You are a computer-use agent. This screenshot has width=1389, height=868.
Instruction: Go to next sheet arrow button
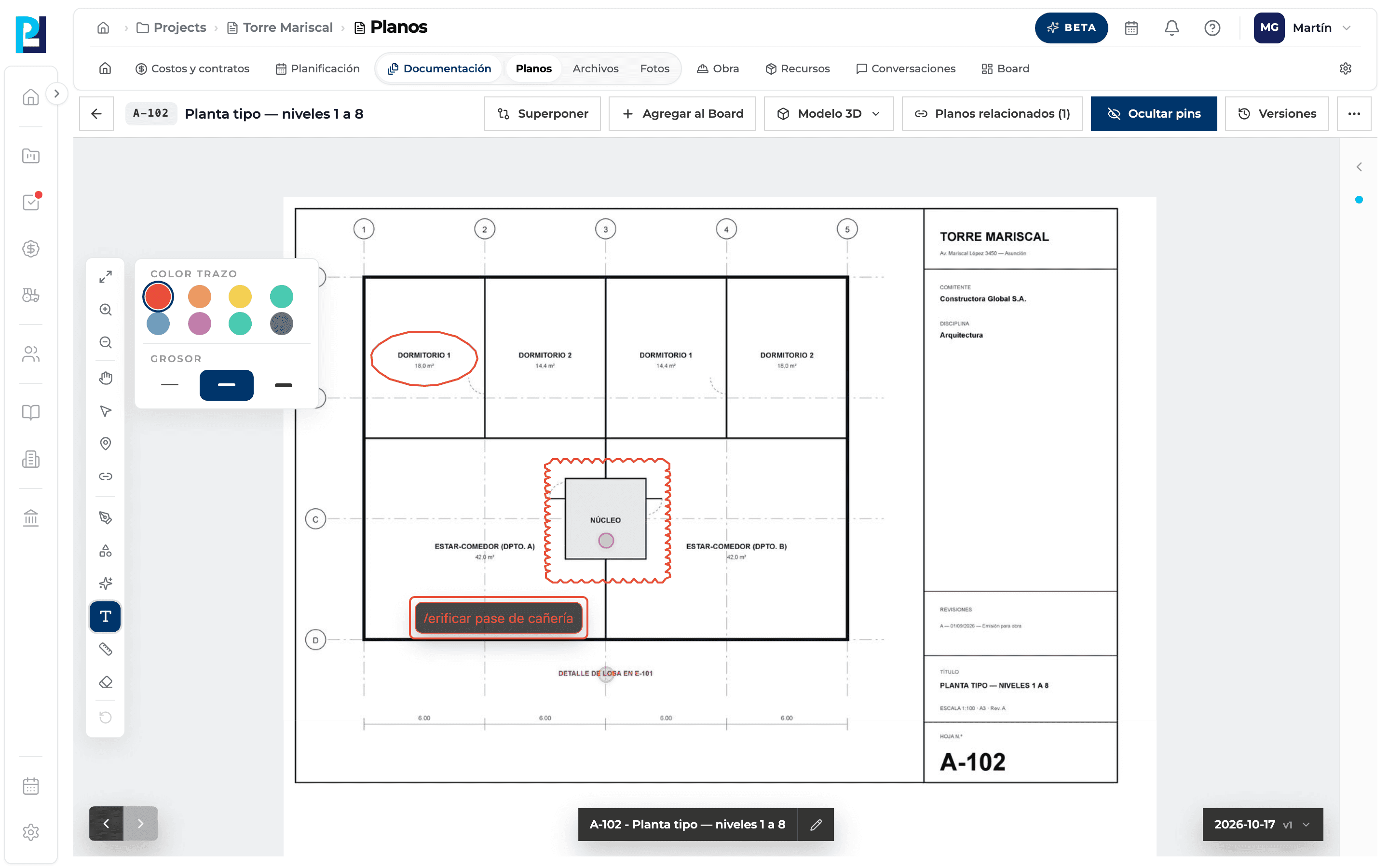(141, 824)
